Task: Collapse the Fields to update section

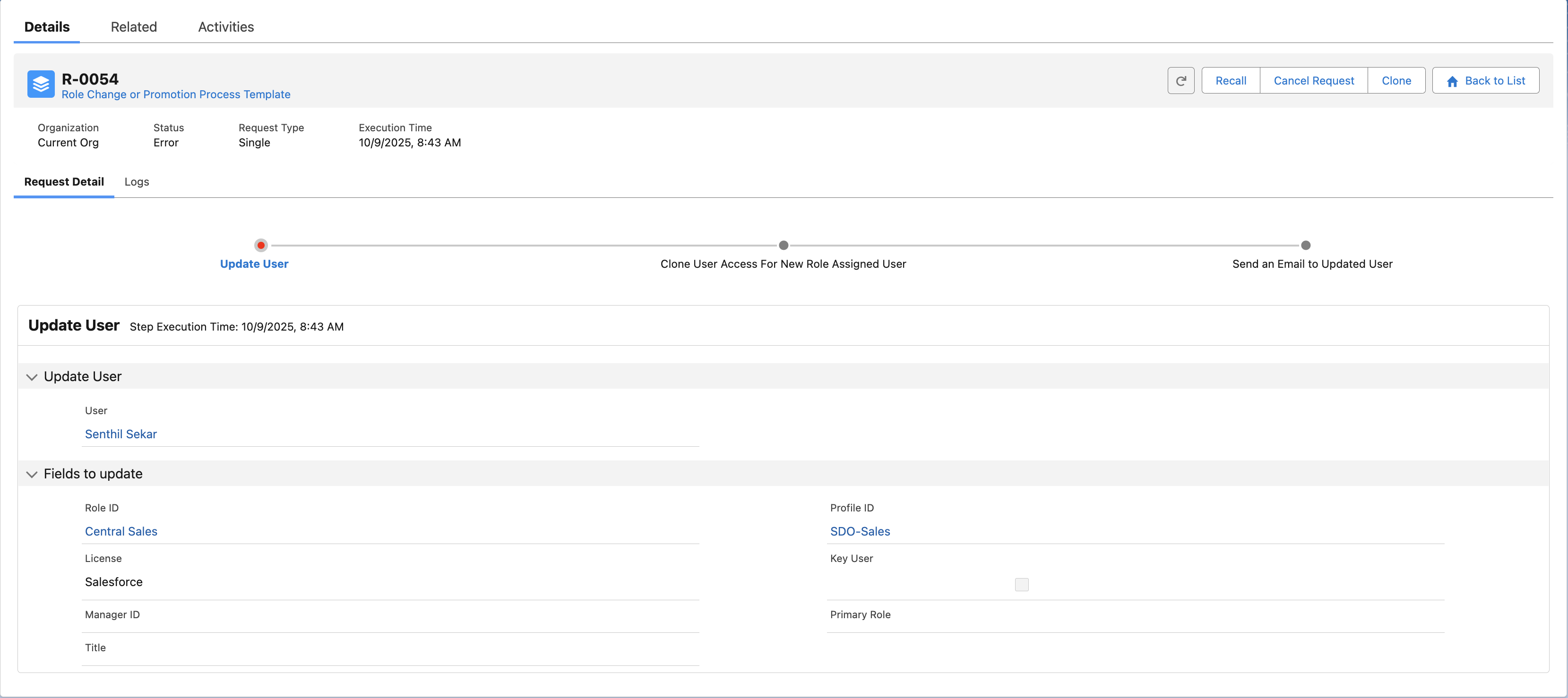Action: tap(32, 474)
